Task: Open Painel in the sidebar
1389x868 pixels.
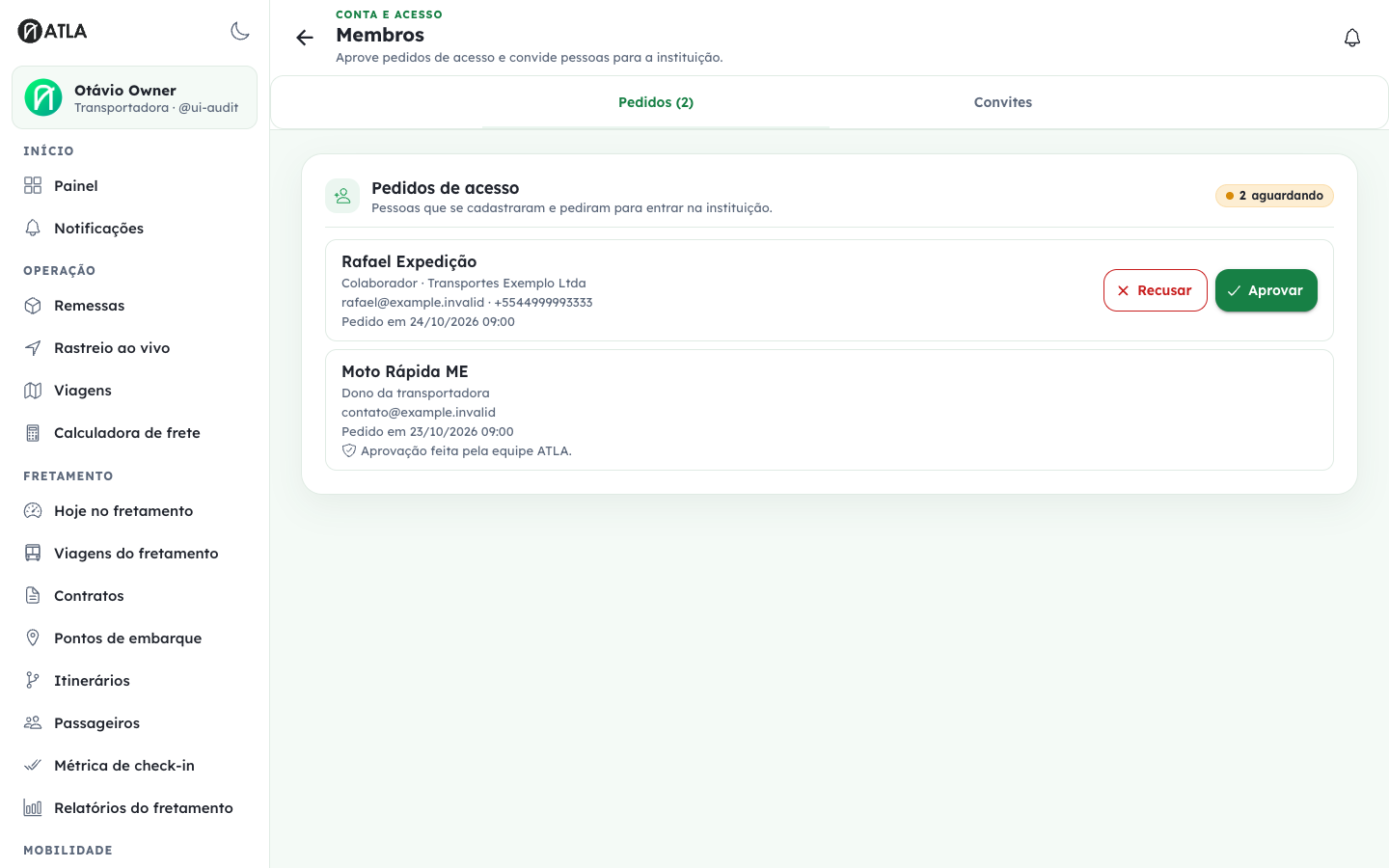Action: coord(134,185)
